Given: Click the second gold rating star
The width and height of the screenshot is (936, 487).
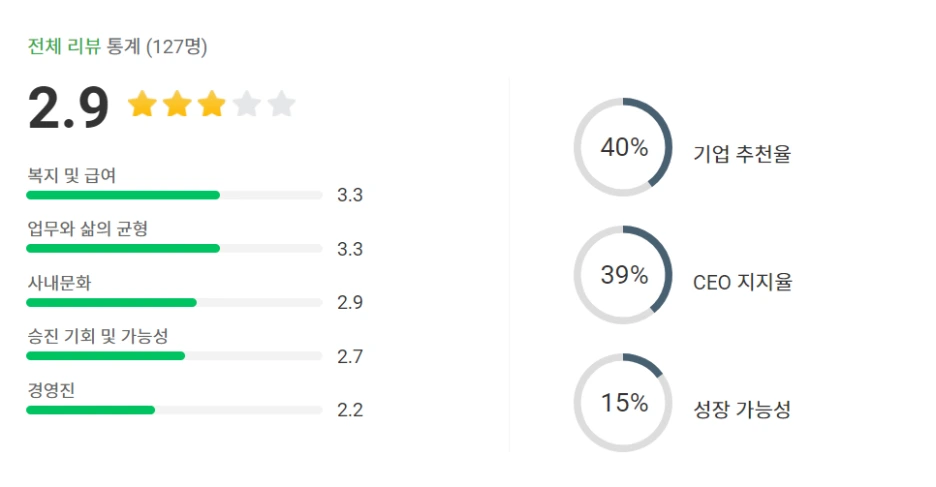Looking at the screenshot, I should 177,104.
